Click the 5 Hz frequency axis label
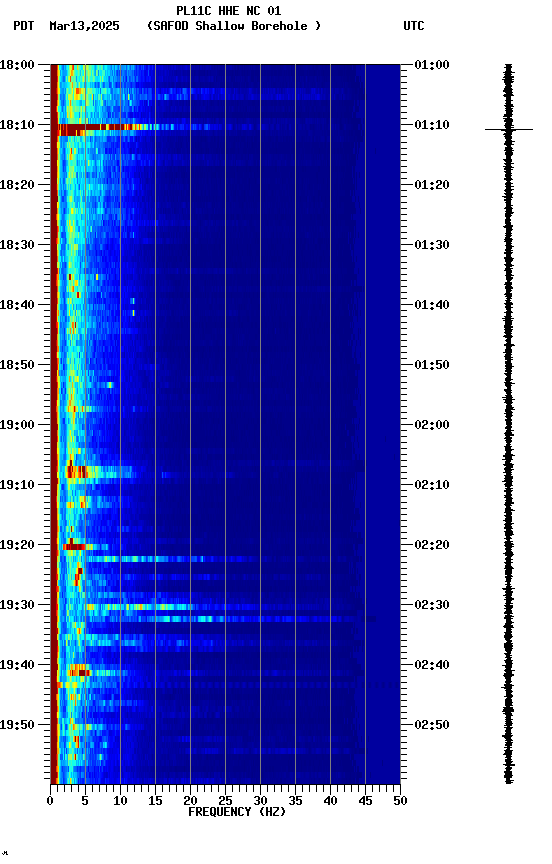 [85, 801]
